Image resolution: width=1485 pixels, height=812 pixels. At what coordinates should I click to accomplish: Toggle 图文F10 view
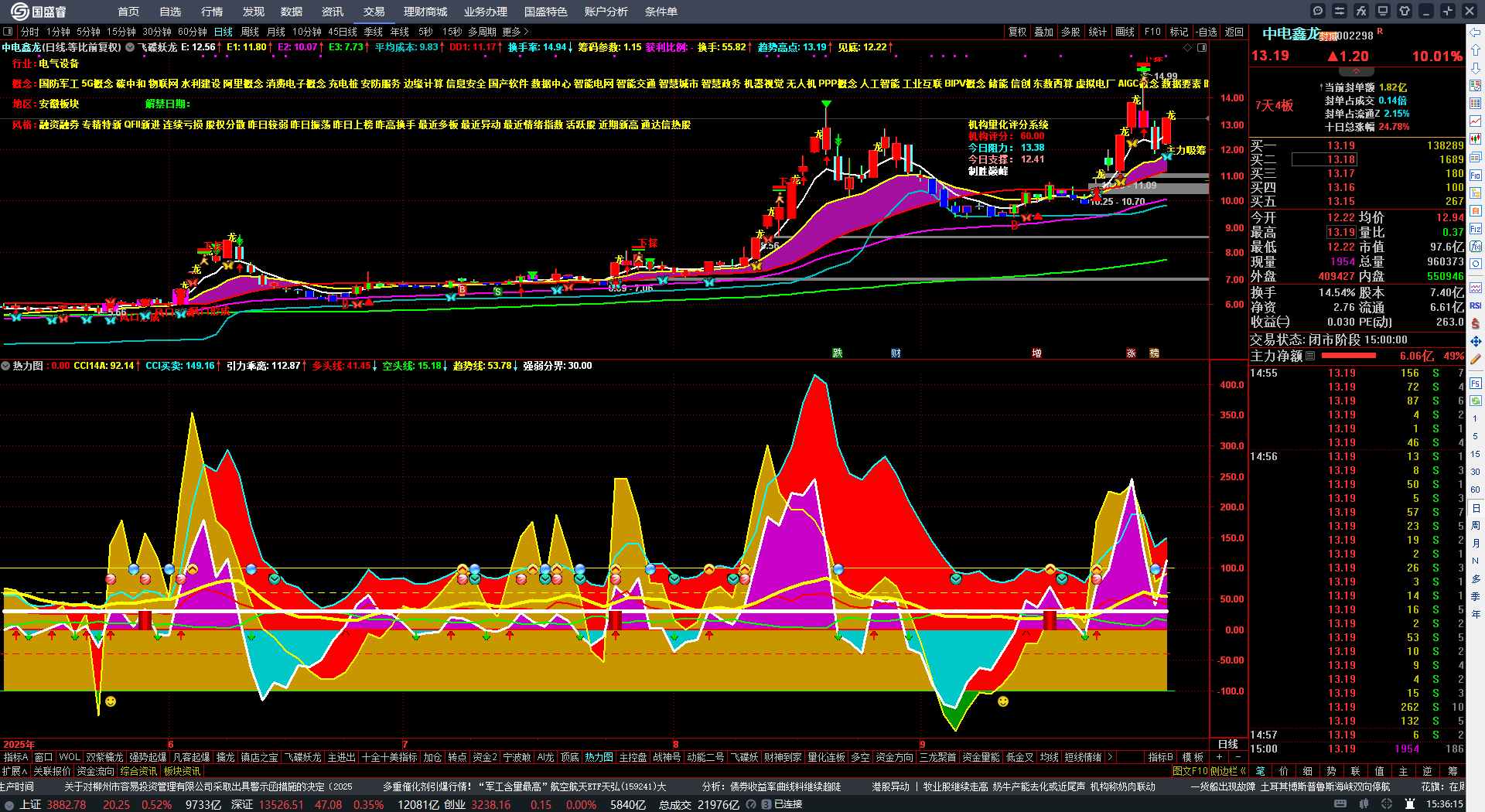(1191, 771)
